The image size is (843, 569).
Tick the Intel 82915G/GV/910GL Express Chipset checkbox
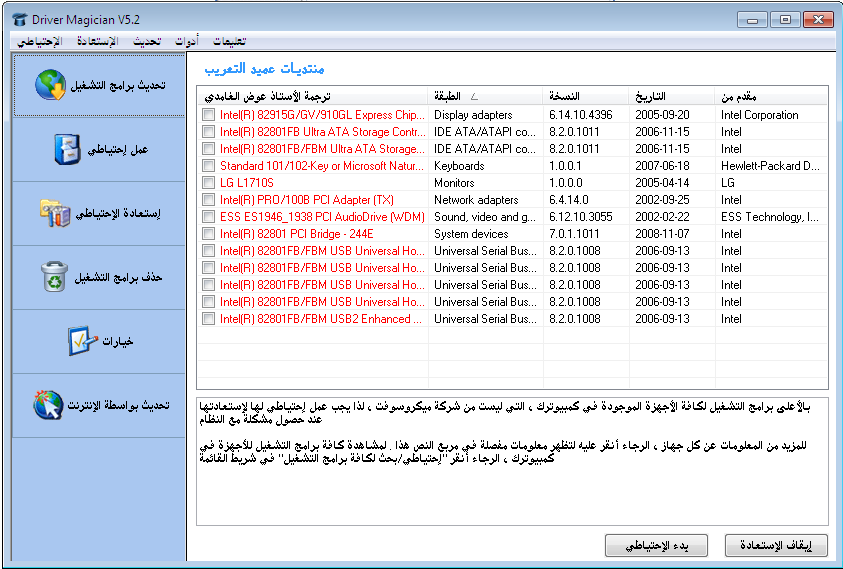pos(208,115)
